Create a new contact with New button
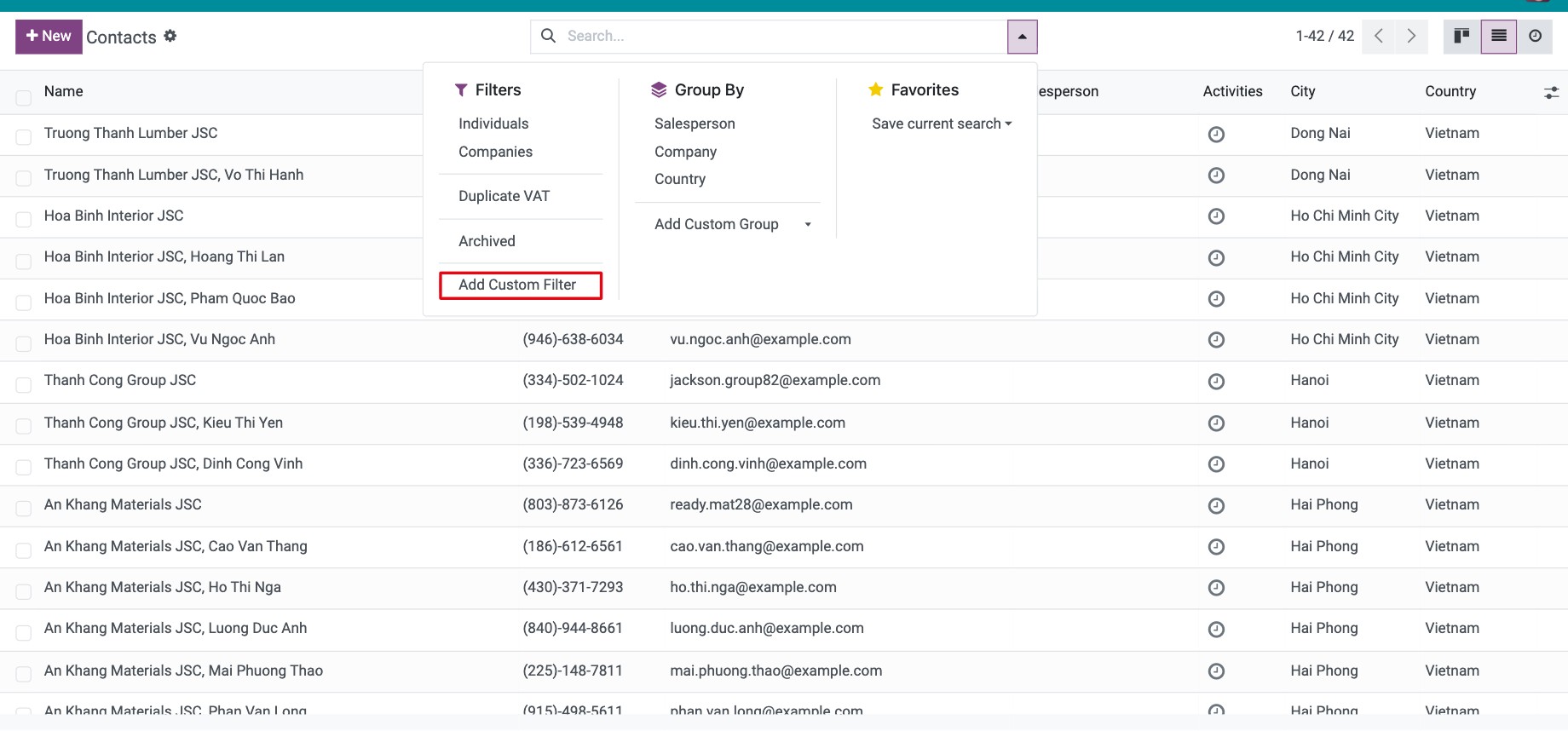1568x731 pixels. pyautogui.click(x=49, y=37)
